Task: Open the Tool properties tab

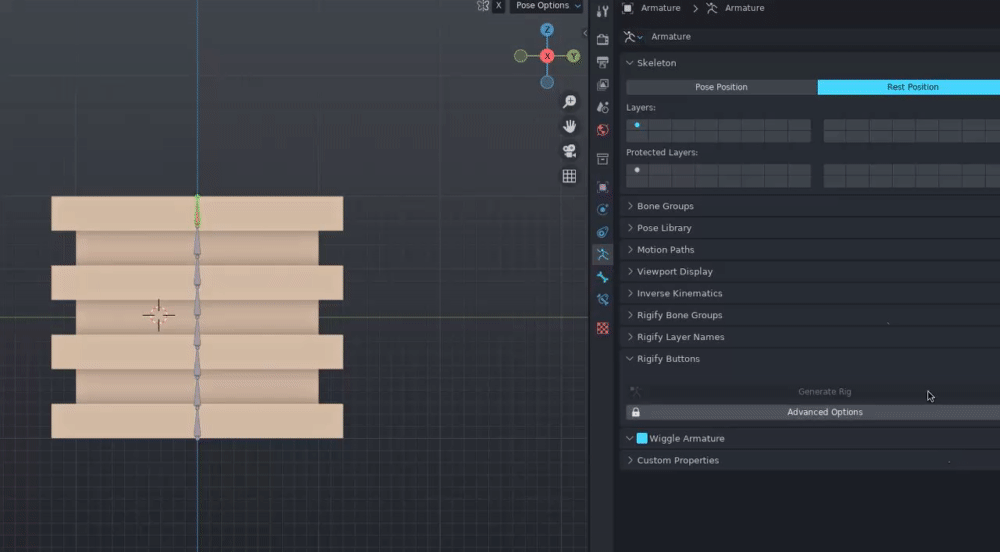Action: pyautogui.click(x=603, y=11)
